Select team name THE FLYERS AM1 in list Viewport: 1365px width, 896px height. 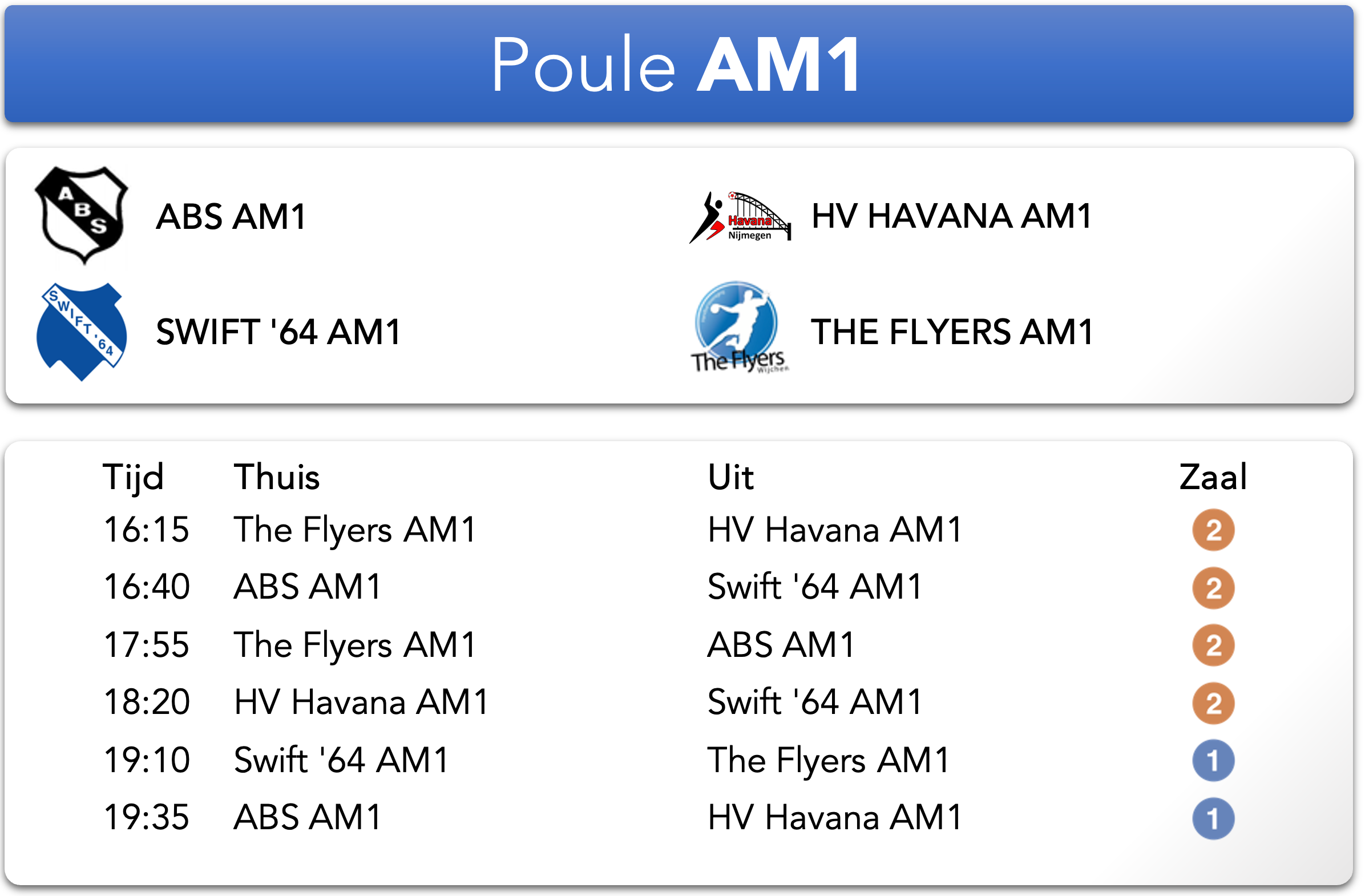pos(951,332)
